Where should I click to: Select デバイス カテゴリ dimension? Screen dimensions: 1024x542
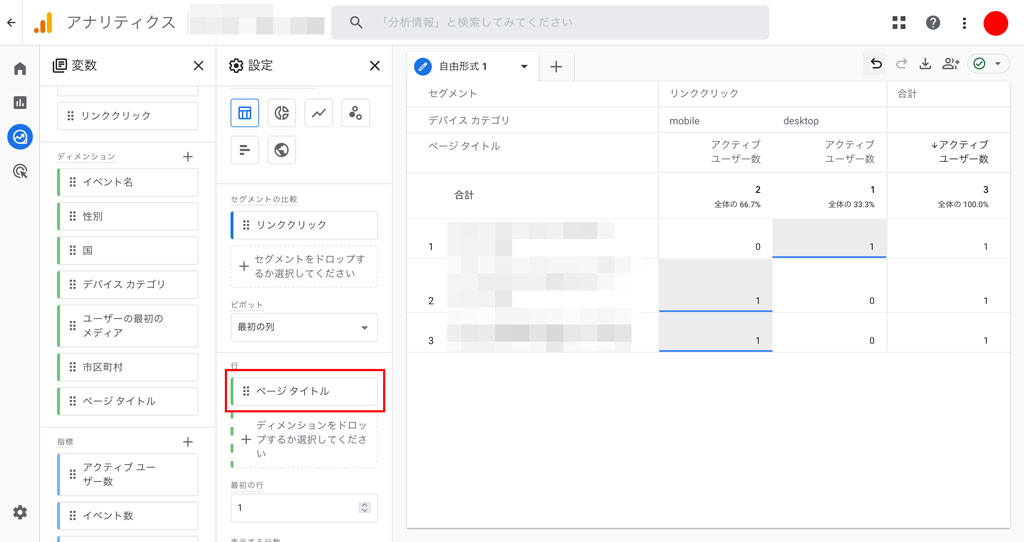128,285
